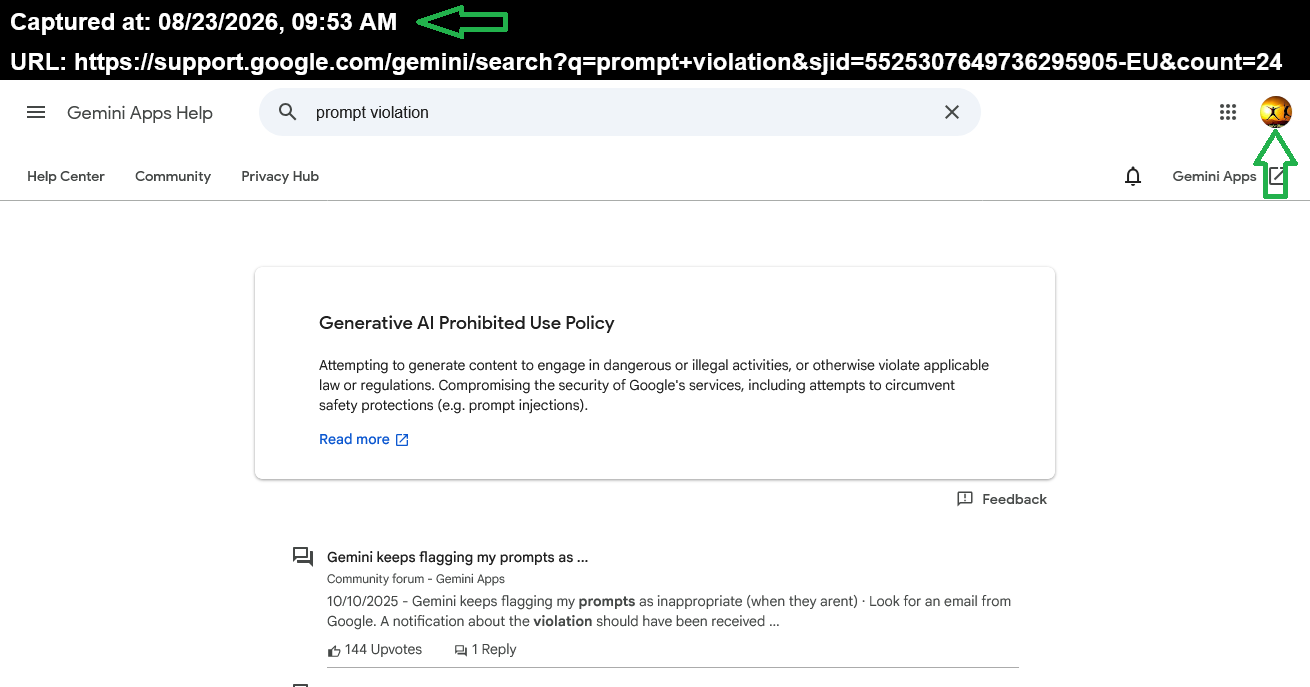Click the reply icon by 1 Reply
Viewport: 1310px width, 687px height.
tap(461, 650)
